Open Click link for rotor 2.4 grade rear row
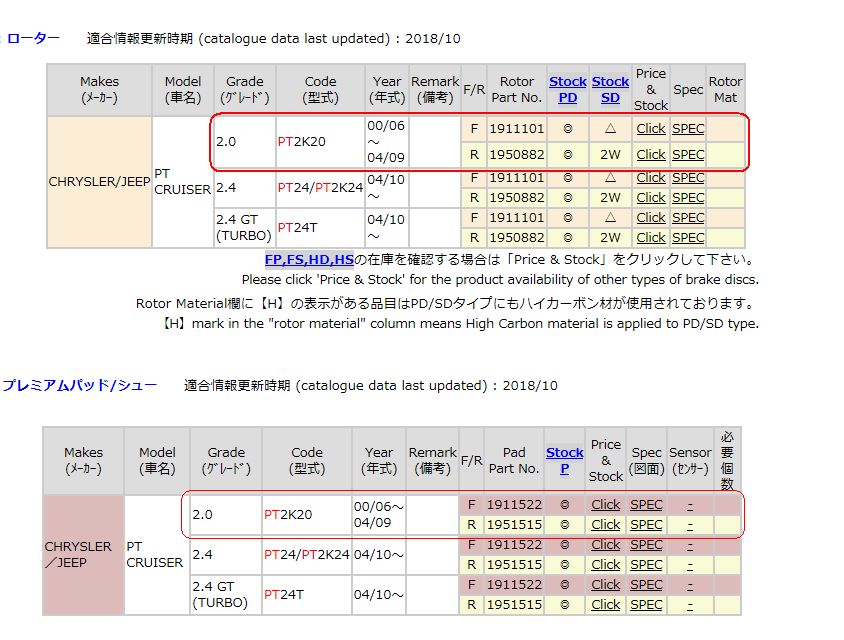 [651, 198]
